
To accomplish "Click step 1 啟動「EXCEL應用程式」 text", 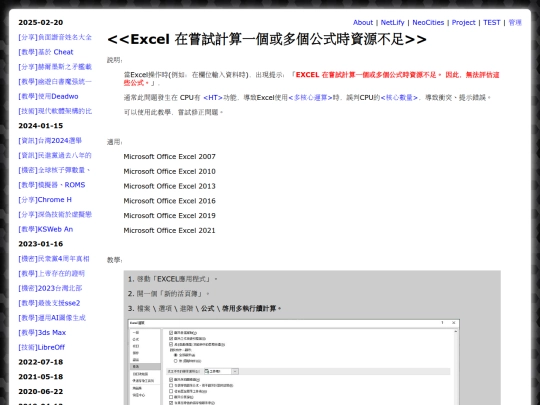I will click(x=173, y=279).
